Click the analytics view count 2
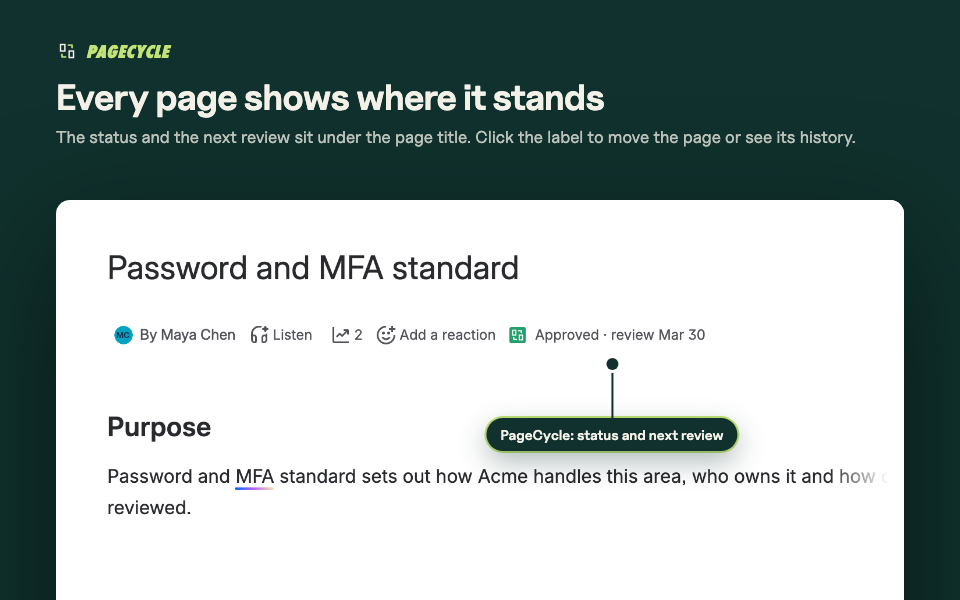Image resolution: width=960 pixels, height=600 pixels. pos(358,335)
